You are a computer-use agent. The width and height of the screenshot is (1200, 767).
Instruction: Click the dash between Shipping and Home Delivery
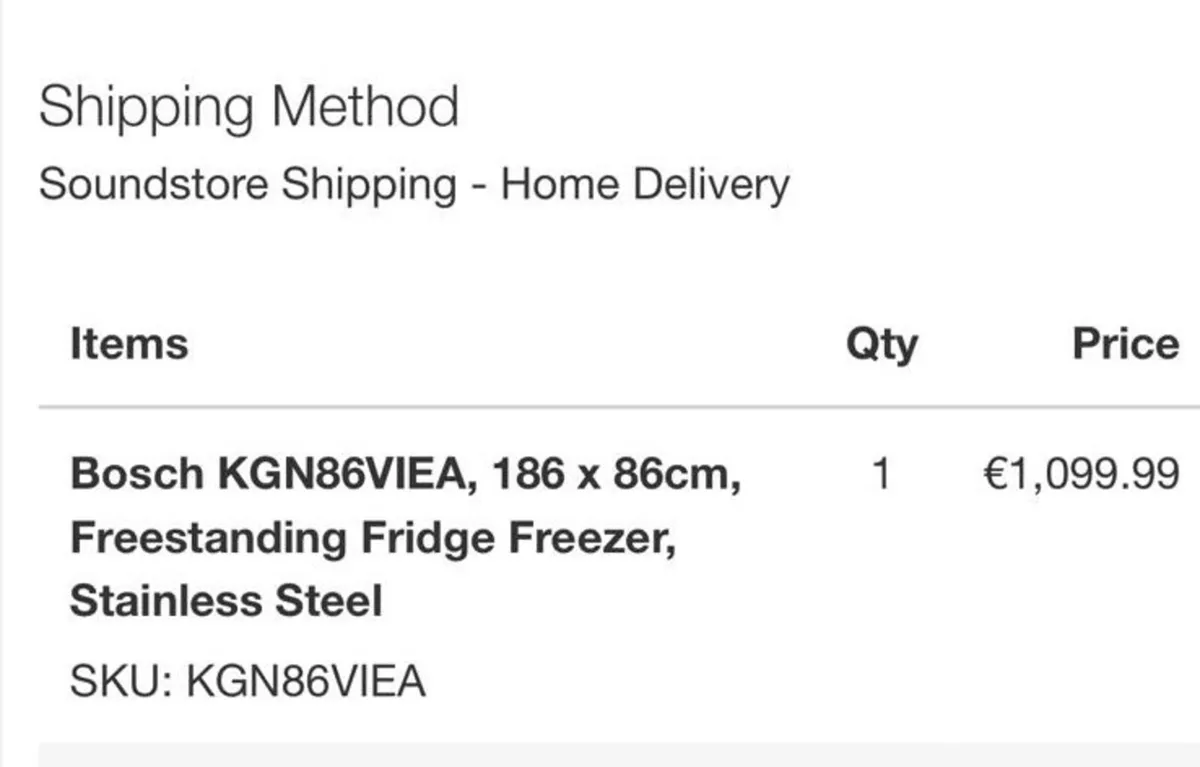click(x=479, y=188)
